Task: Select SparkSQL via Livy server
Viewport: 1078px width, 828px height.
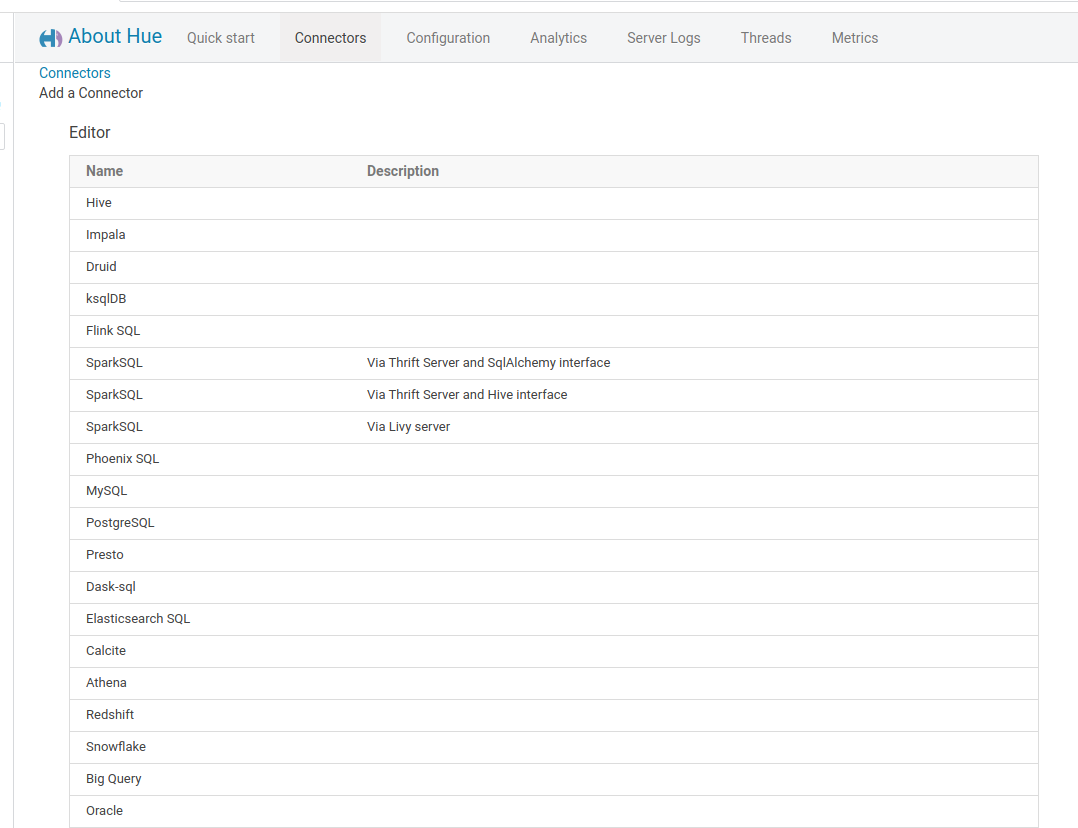Action: tap(114, 427)
